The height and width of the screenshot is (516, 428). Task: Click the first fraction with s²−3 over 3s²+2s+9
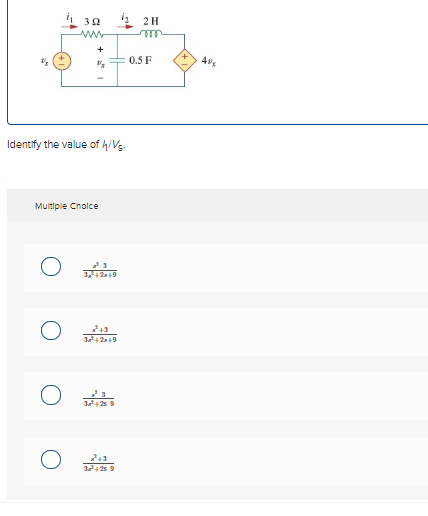pyautogui.click(x=100, y=270)
